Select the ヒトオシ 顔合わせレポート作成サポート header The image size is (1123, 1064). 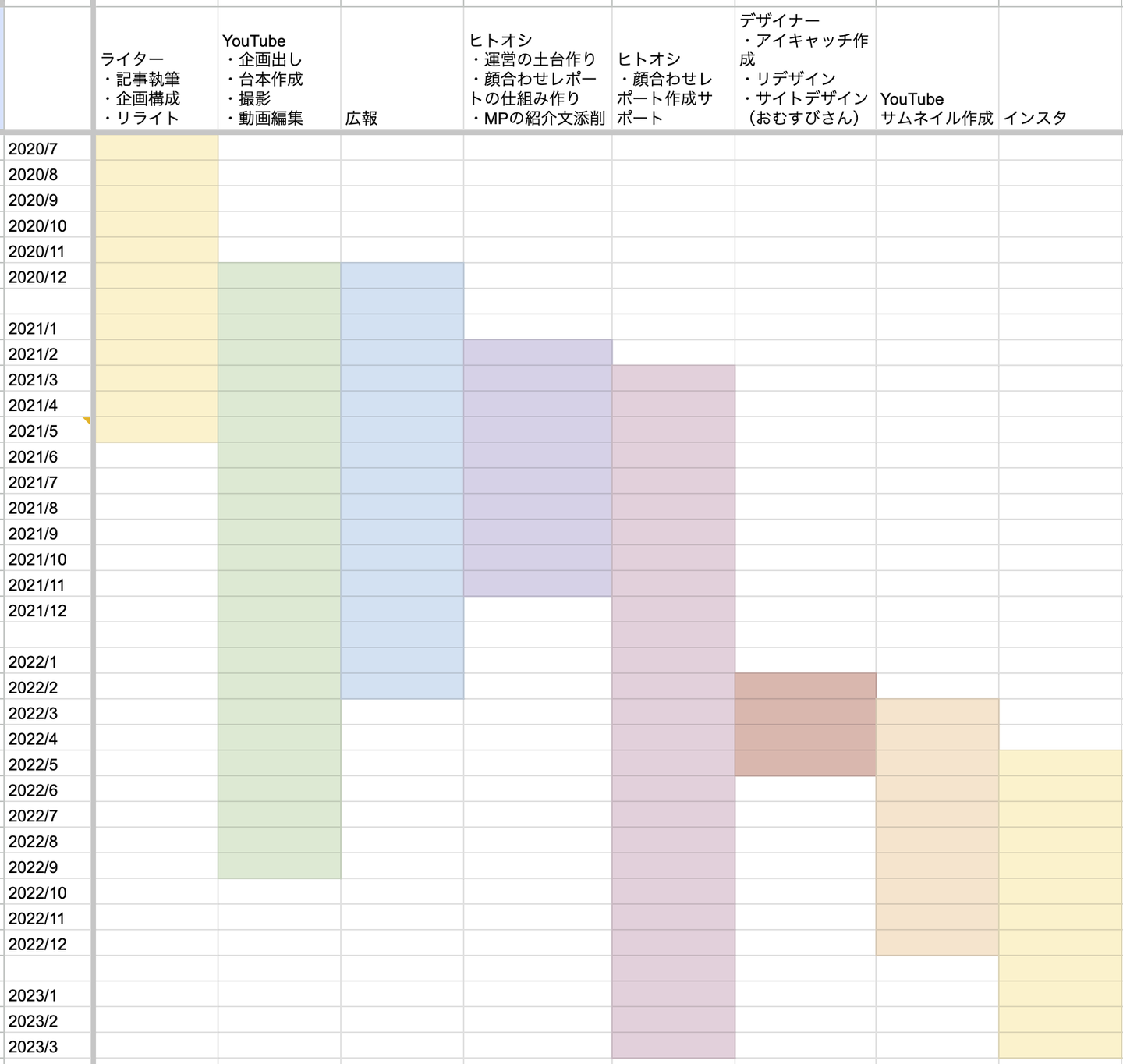pos(674,69)
